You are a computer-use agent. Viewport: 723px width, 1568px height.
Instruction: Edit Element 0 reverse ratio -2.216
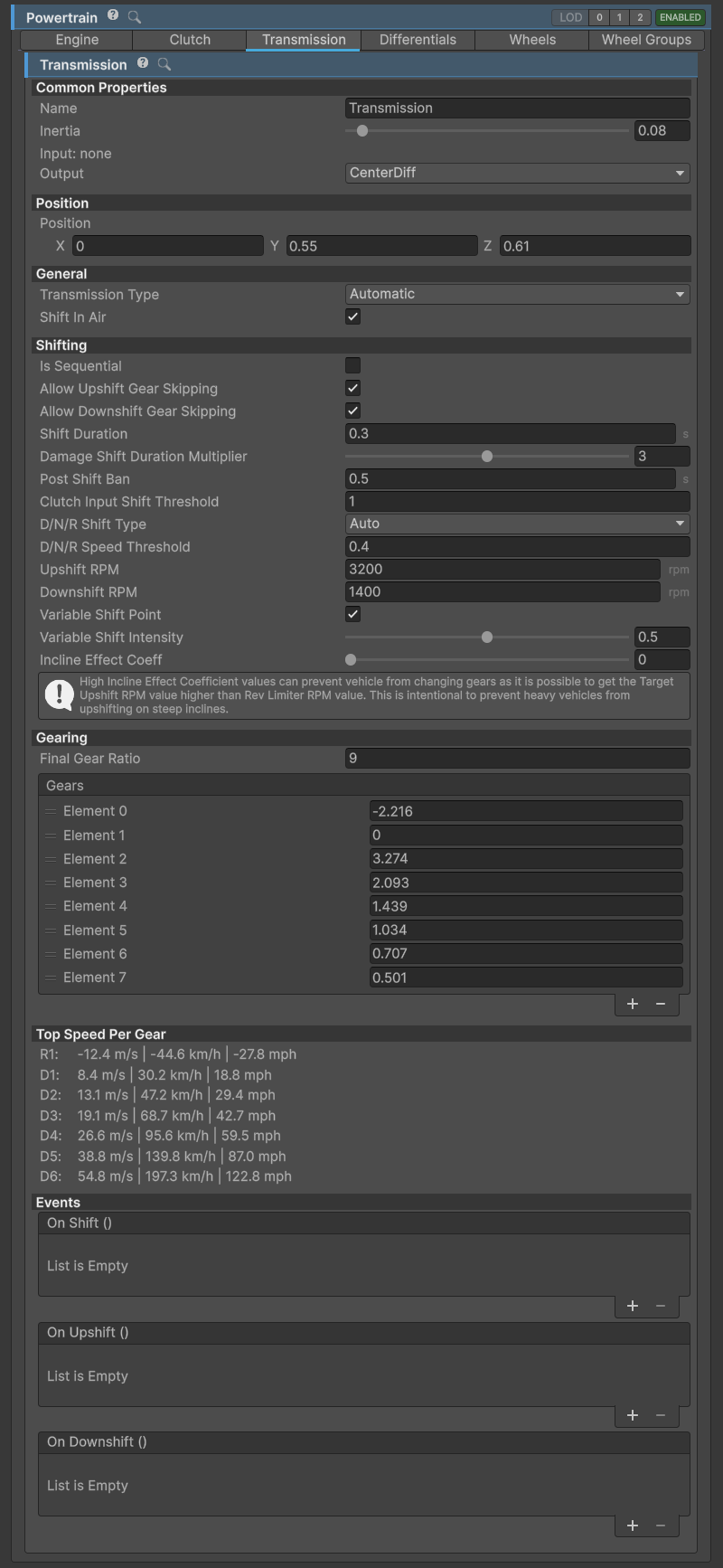tap(526, 811)
